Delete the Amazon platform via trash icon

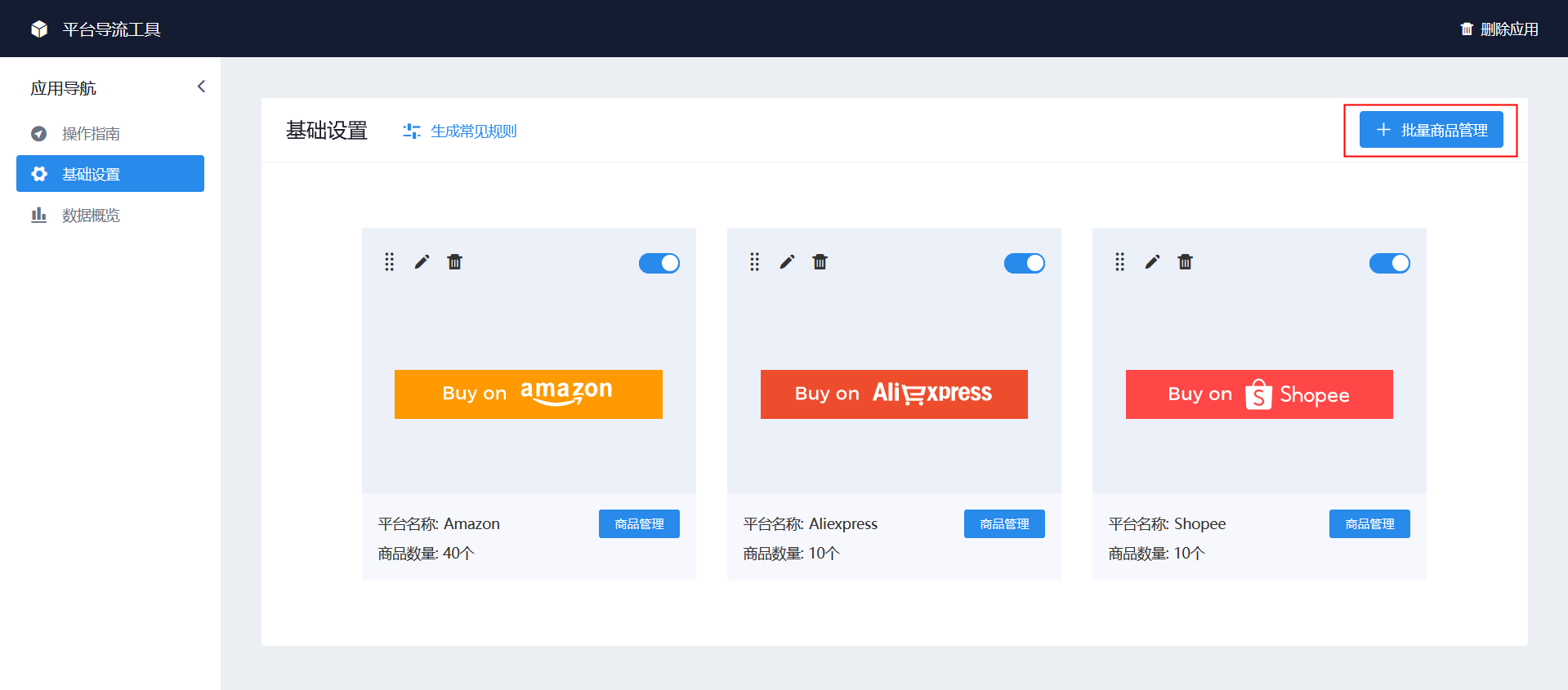[x=455, y=262]
